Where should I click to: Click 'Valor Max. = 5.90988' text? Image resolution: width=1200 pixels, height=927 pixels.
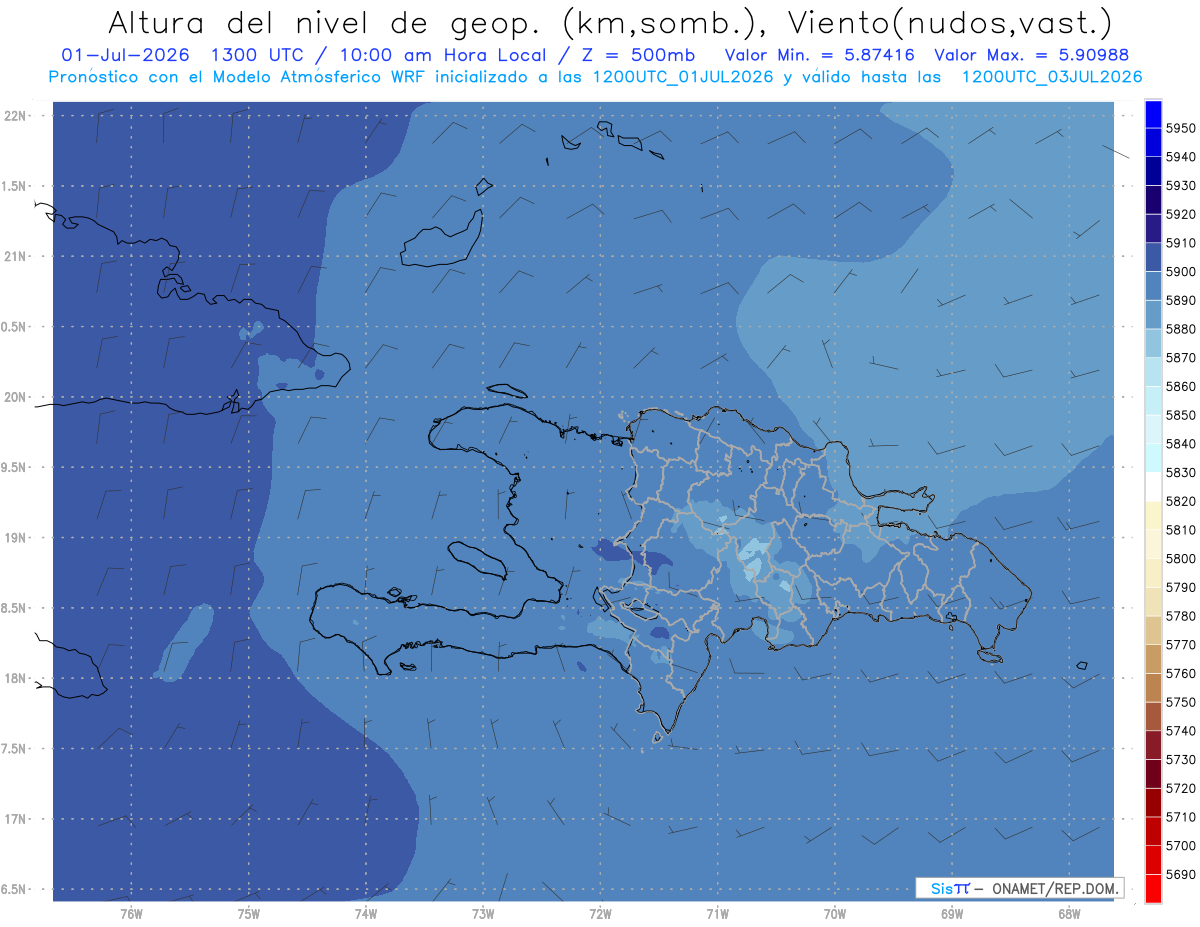1031,56
